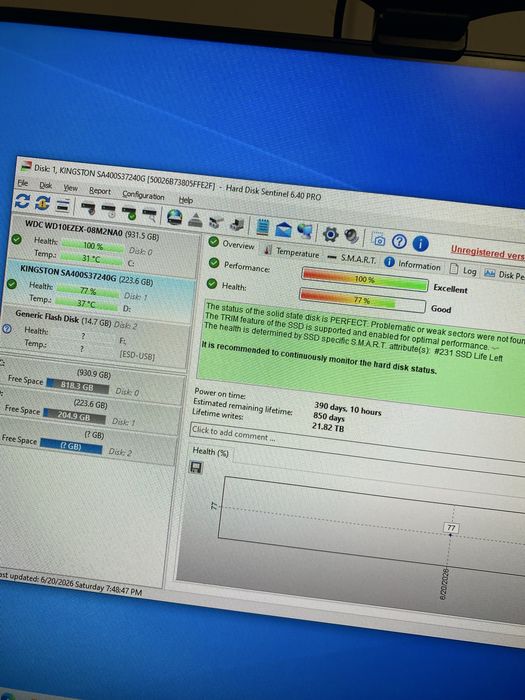525x700 pixels.
Task: Switch to the Information tab
Action: click(412, 264)
